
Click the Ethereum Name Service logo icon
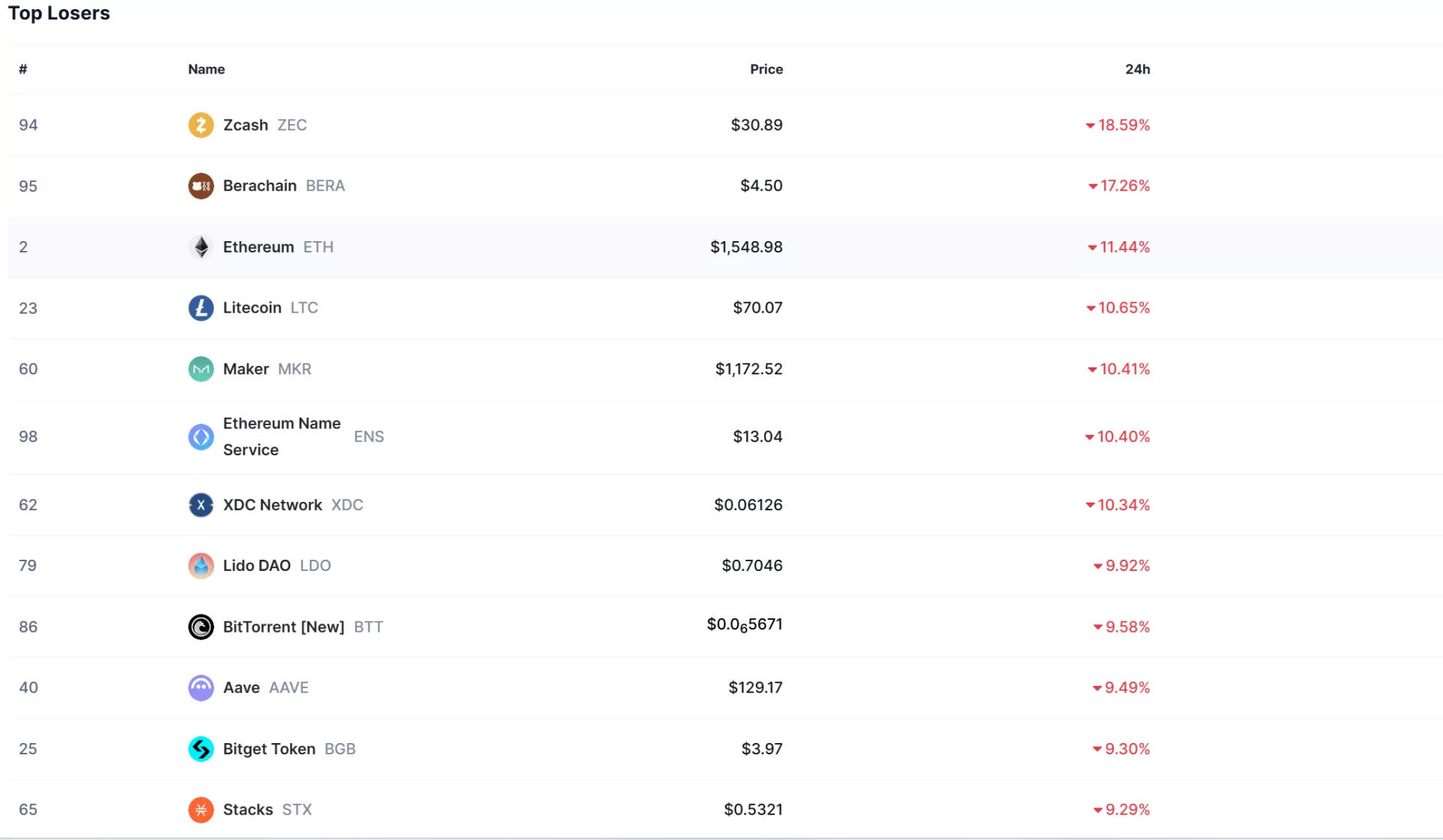coord(201,437)
